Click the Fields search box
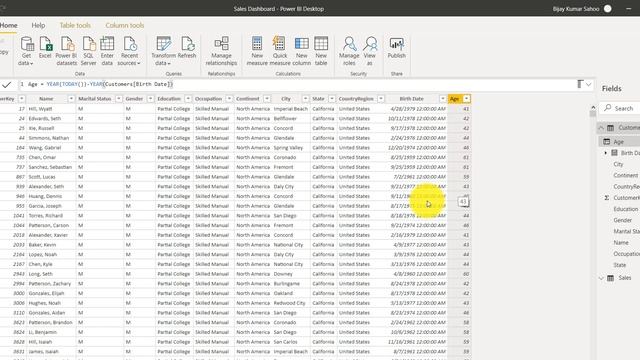640x360 pixels. point(620,108)
